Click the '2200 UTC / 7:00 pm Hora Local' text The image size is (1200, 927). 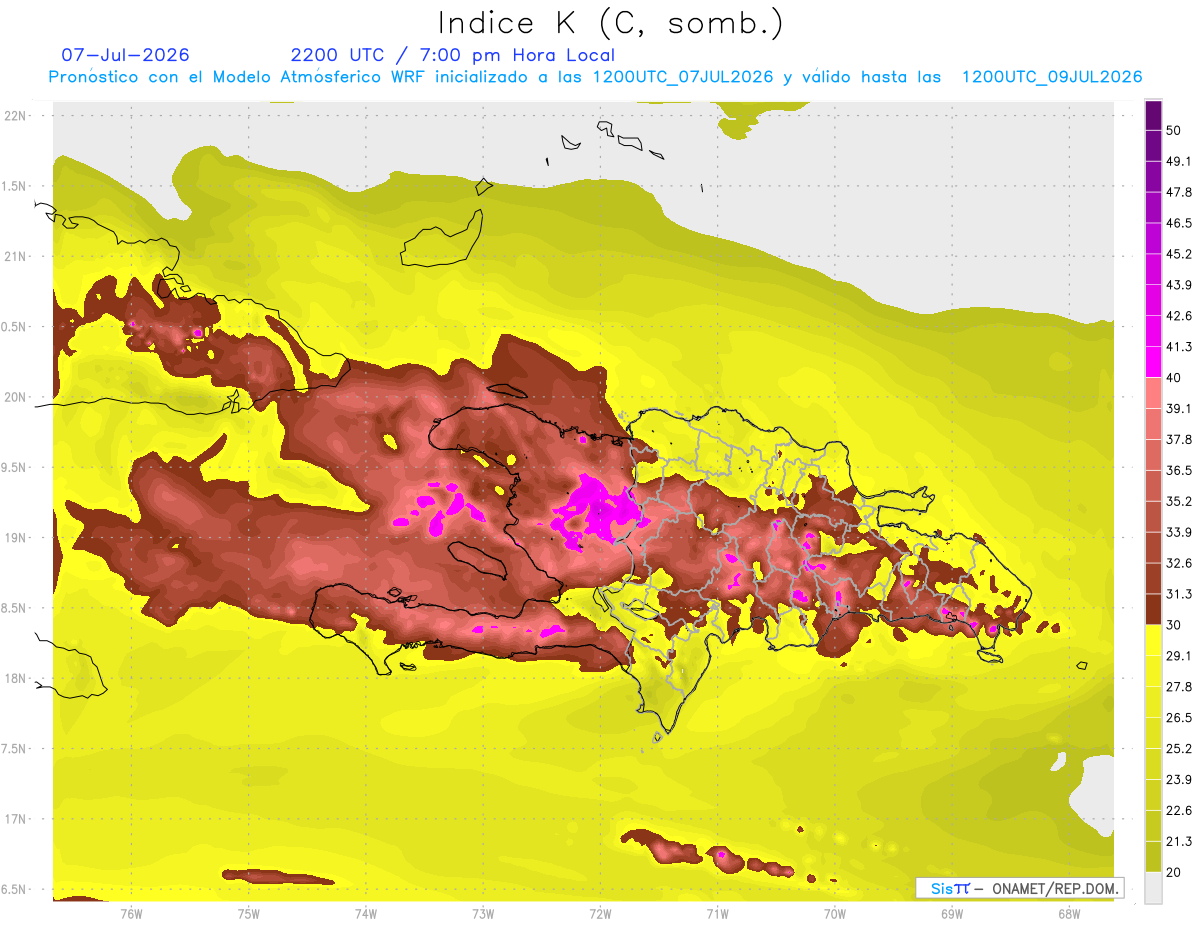pos(453,55)
